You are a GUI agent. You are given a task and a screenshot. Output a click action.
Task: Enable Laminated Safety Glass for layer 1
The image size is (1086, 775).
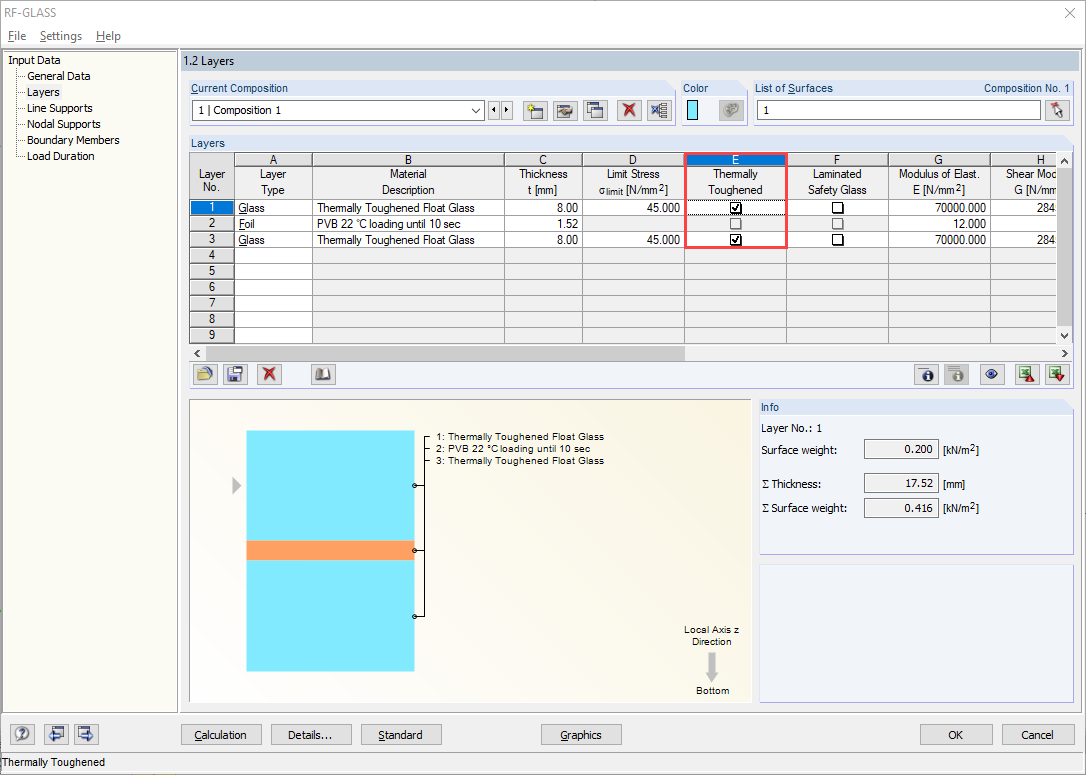tap(837, 208)
